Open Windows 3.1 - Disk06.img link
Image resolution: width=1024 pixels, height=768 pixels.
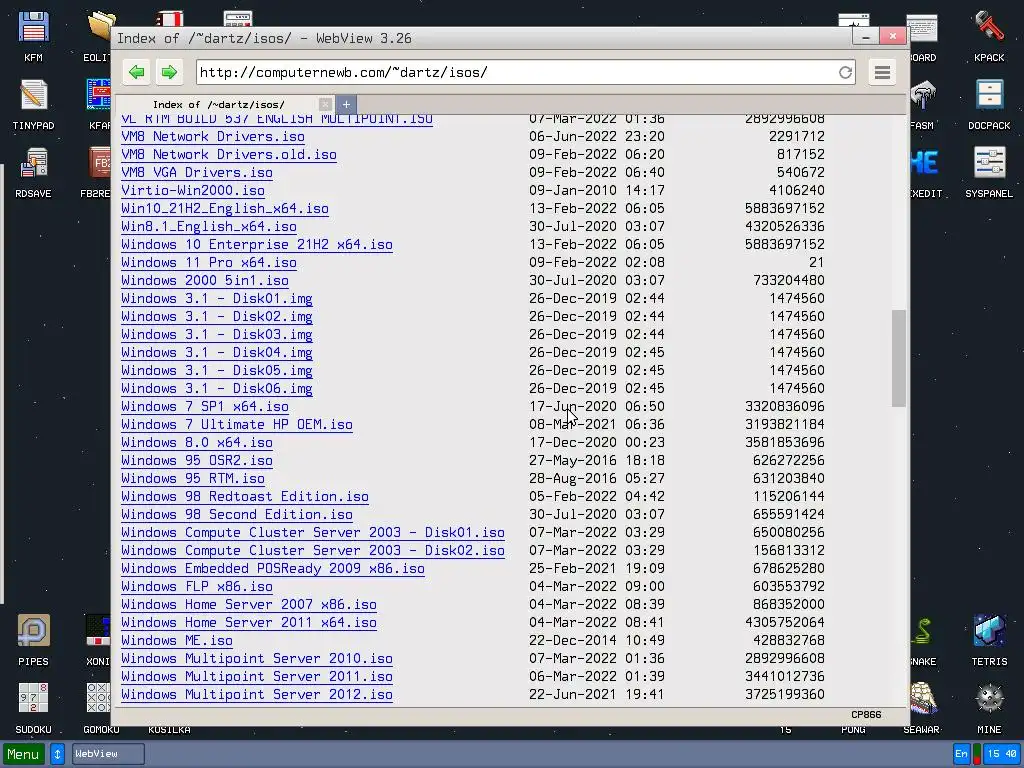click(x=217, y=389)
